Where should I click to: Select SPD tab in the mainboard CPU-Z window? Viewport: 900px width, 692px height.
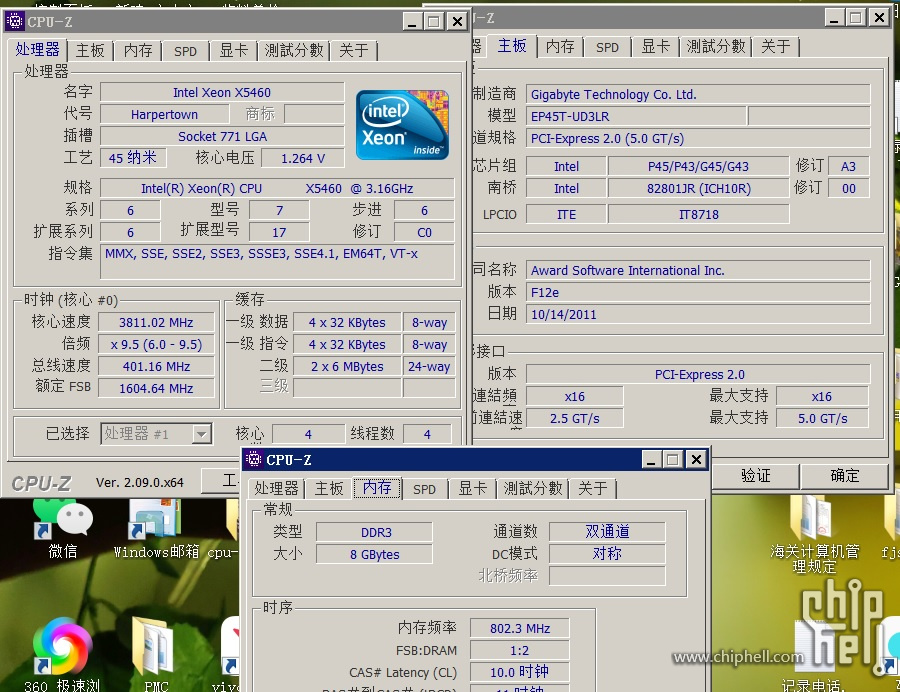(x=607, y=46)
